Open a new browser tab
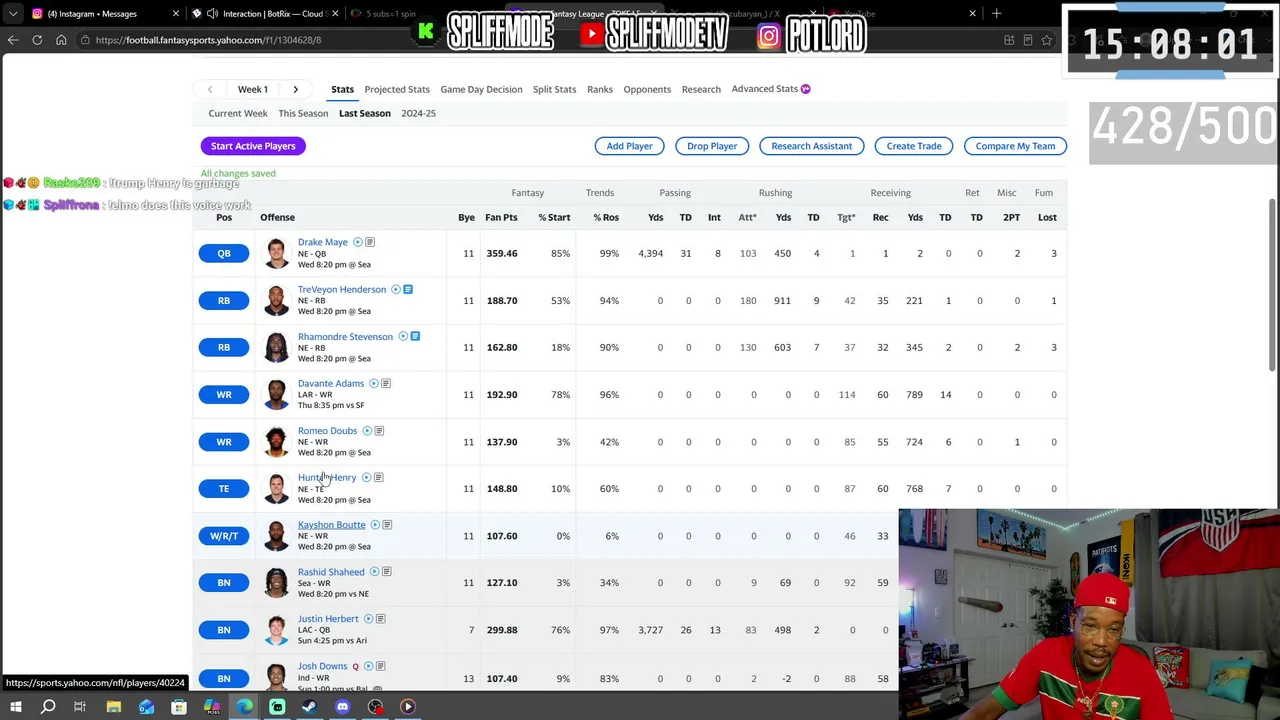 tap(996, 14)
